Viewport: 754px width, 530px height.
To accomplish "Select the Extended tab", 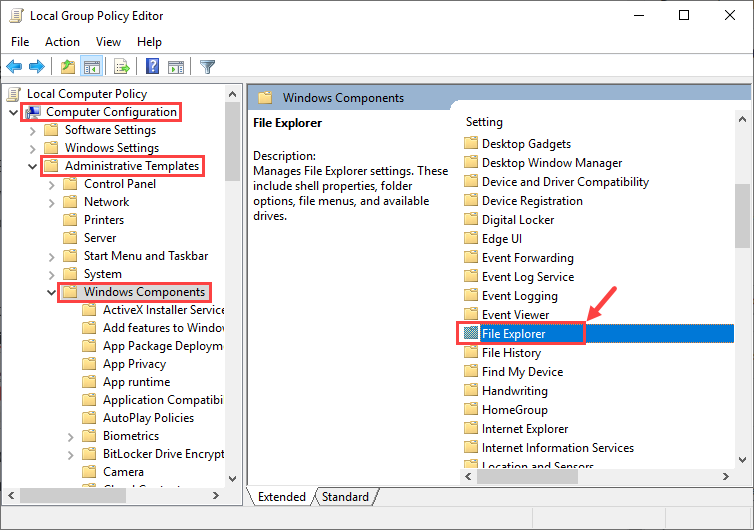I will [281, 497].
